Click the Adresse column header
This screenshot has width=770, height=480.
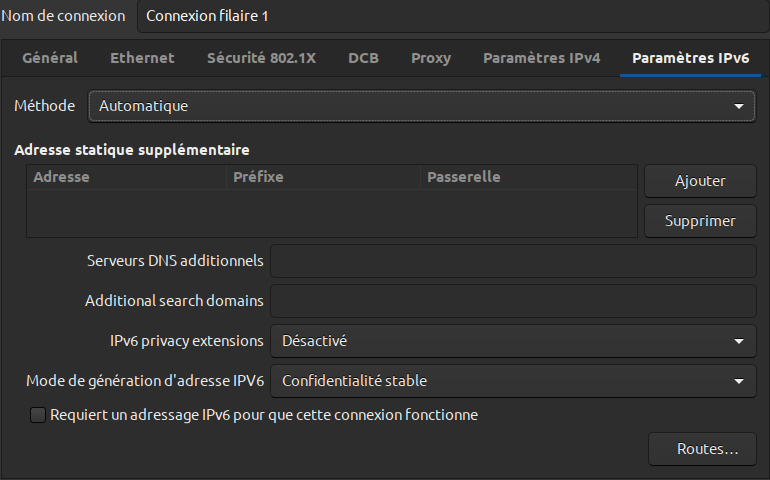(x=62, y=177)
